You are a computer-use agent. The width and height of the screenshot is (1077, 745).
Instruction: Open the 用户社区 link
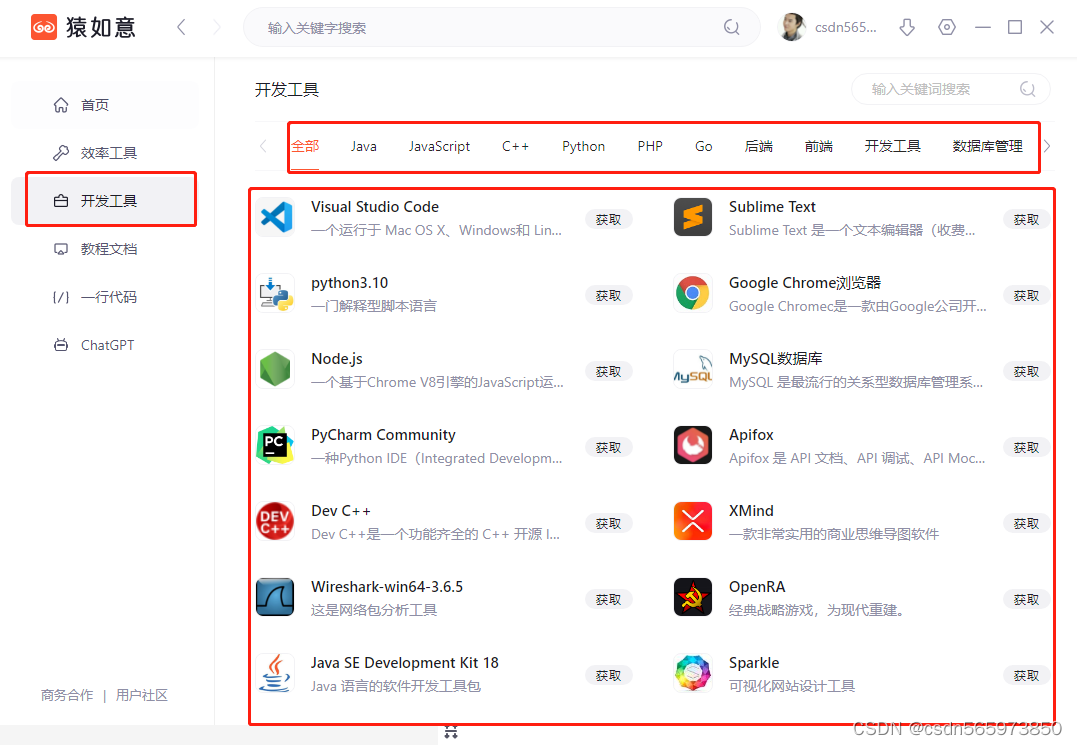point(141,696)
